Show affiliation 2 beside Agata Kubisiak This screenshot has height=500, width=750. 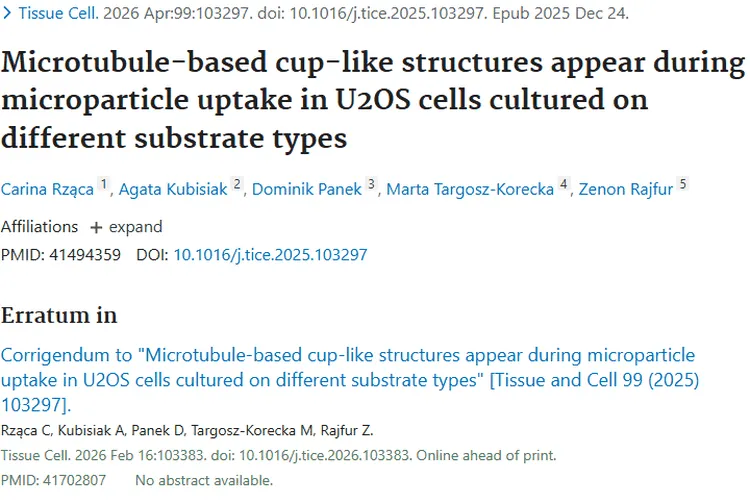click(237, 185)
